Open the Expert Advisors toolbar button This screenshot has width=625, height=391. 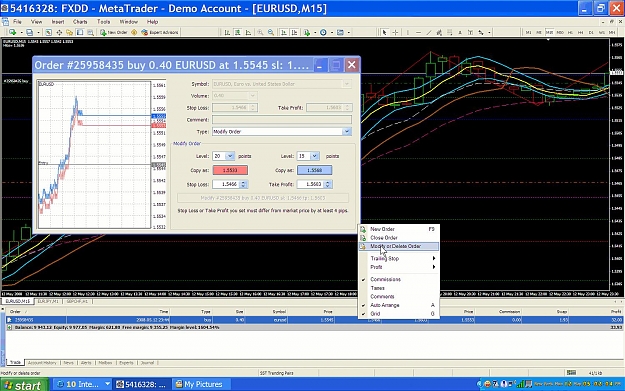pos(159,32)
